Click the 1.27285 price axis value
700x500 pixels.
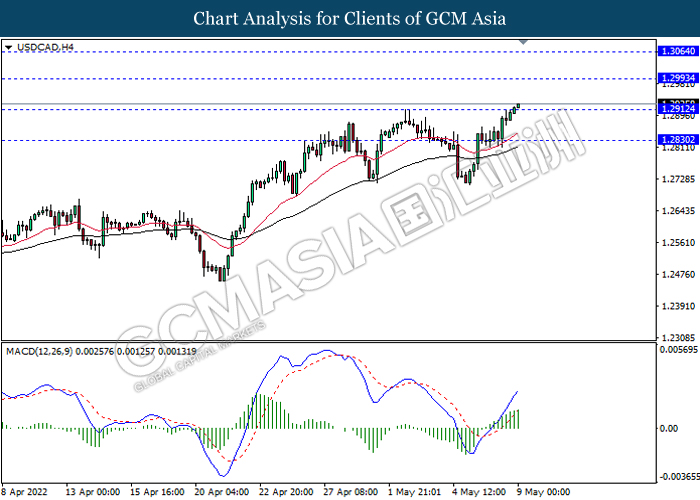click(x=678, y=179)
